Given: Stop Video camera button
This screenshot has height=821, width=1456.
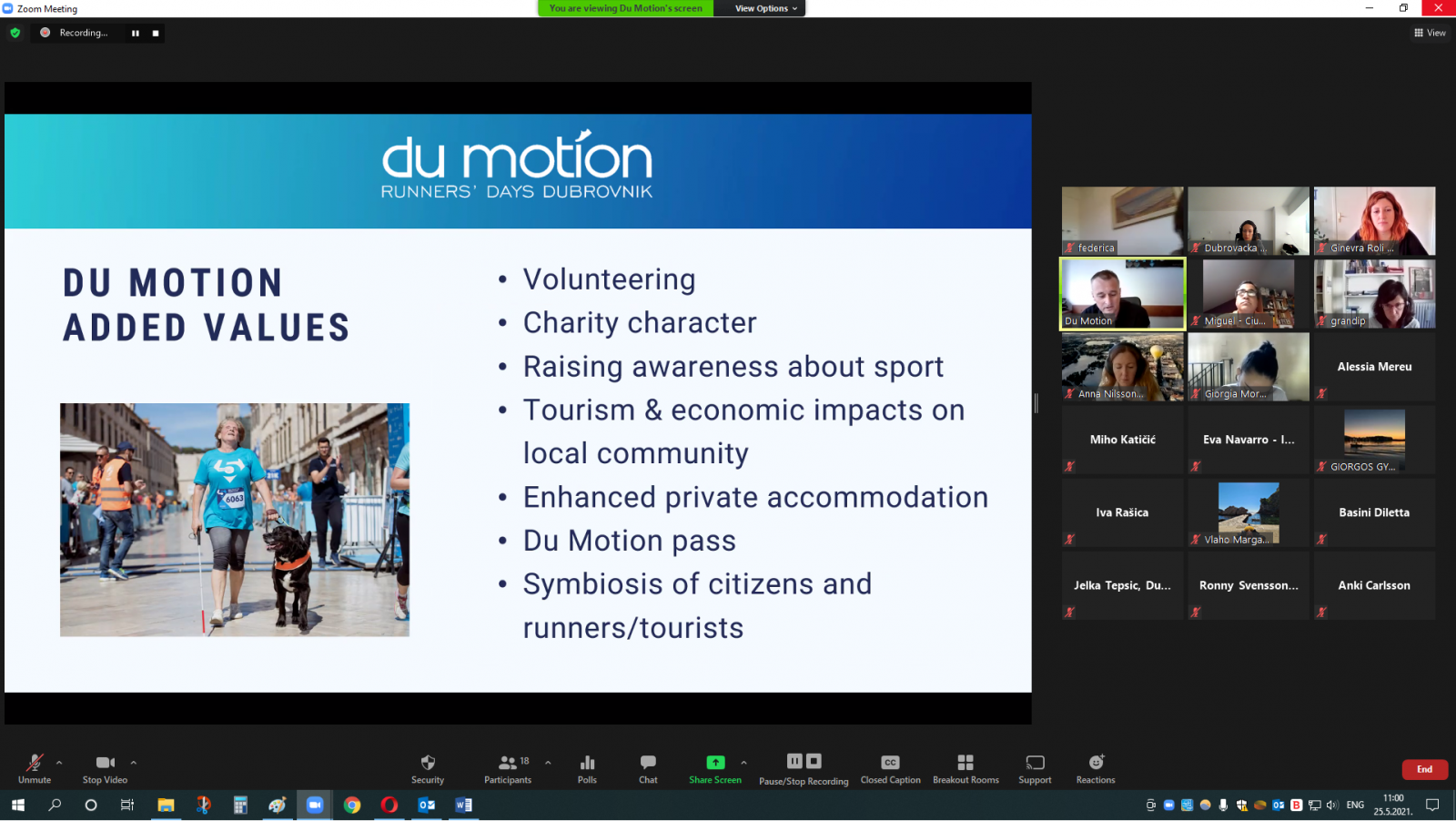Looking at the screenshot, I should 105,768.
